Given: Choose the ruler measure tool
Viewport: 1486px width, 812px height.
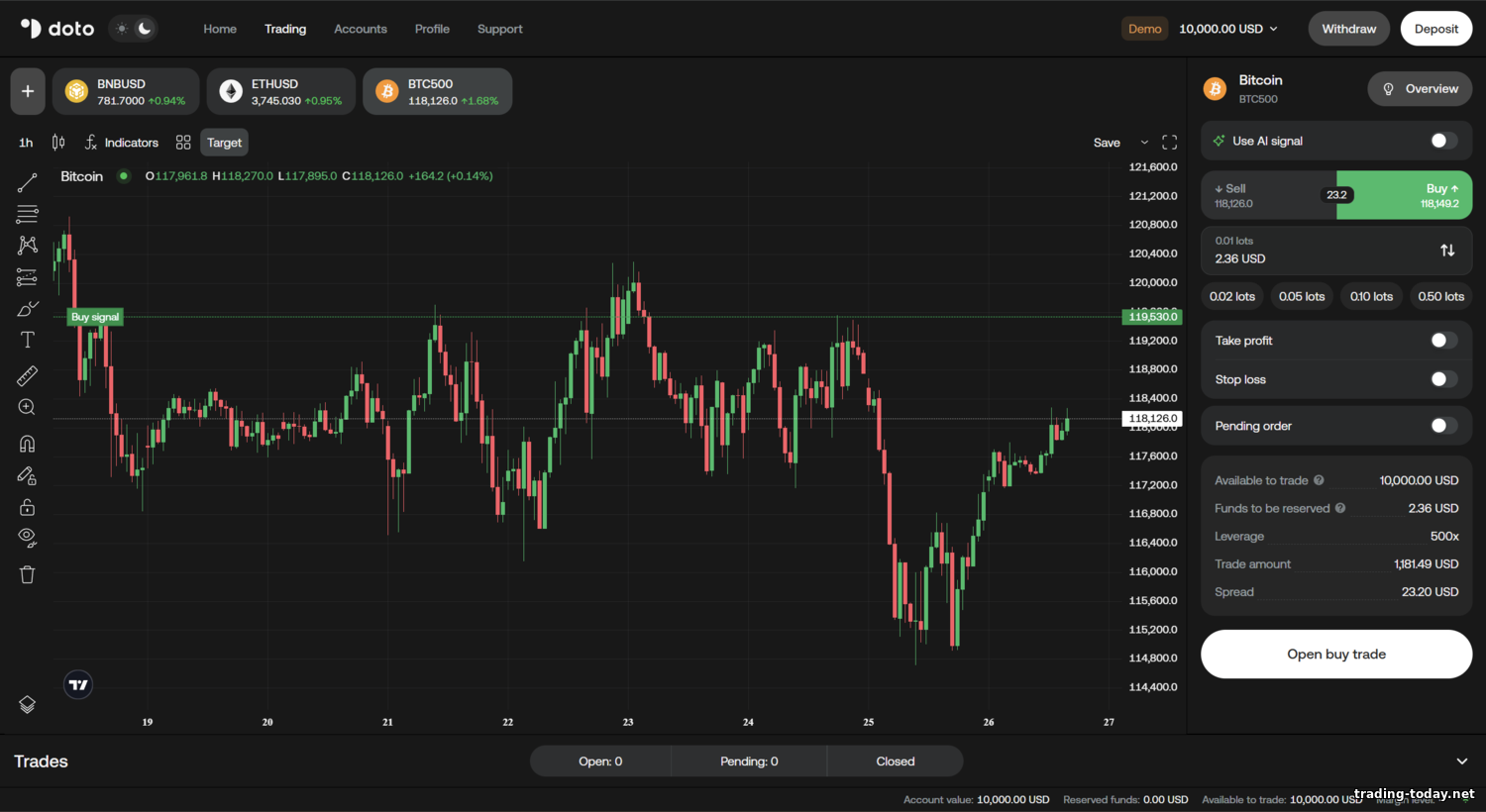Looking at the screenshot, I should coord(28,375).
